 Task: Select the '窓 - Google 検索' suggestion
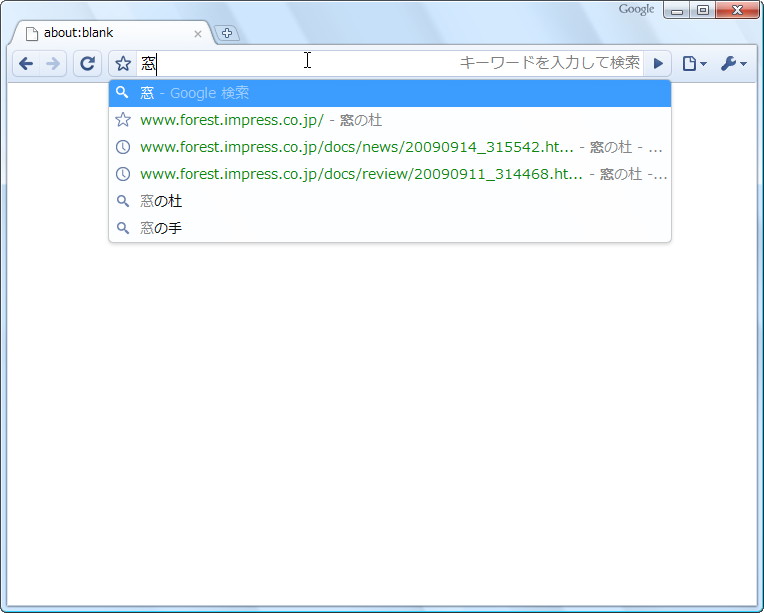390,93
